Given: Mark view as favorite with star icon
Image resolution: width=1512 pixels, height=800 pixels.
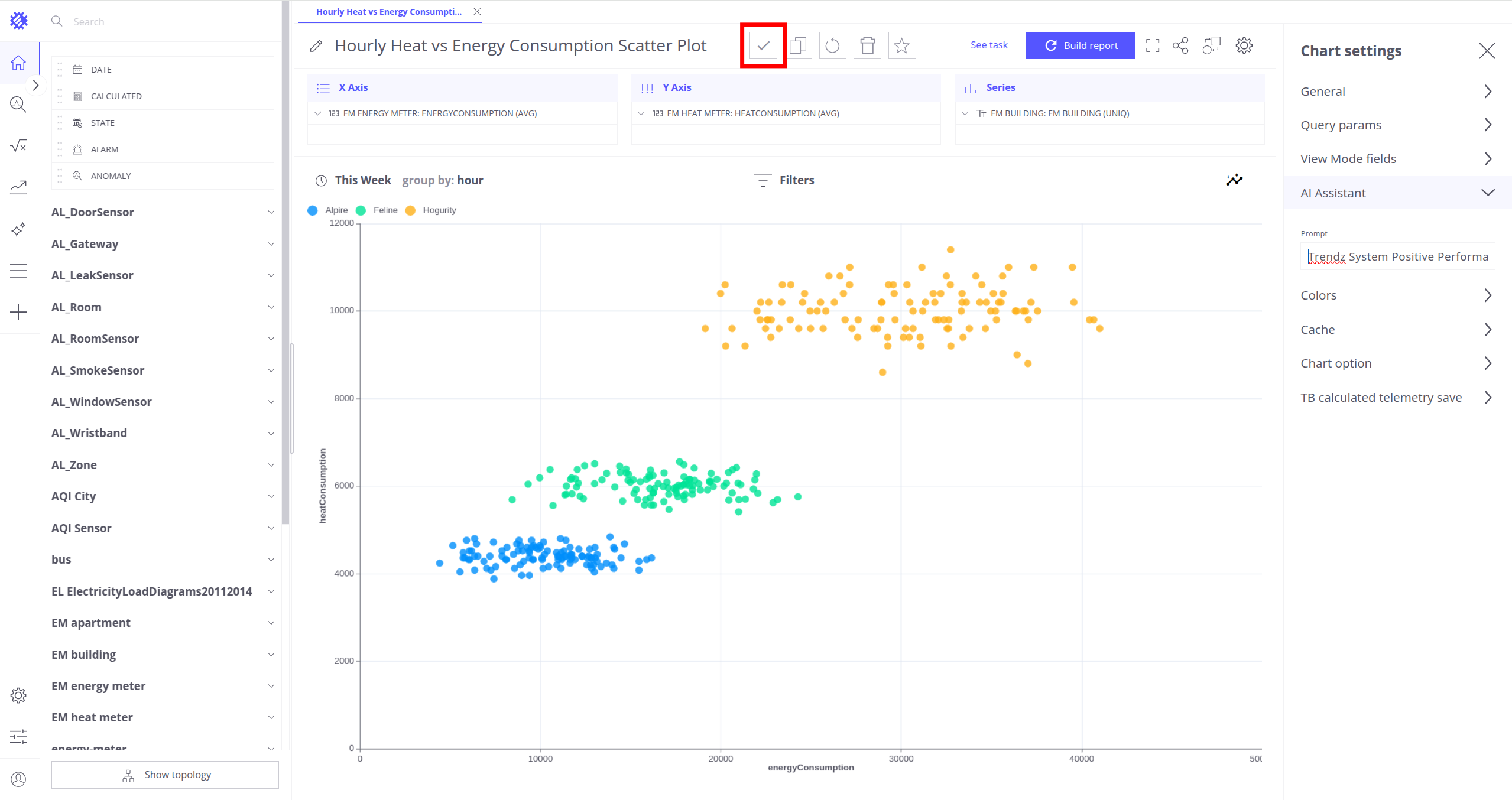Looking at the screenshot, I should point(901,45).
